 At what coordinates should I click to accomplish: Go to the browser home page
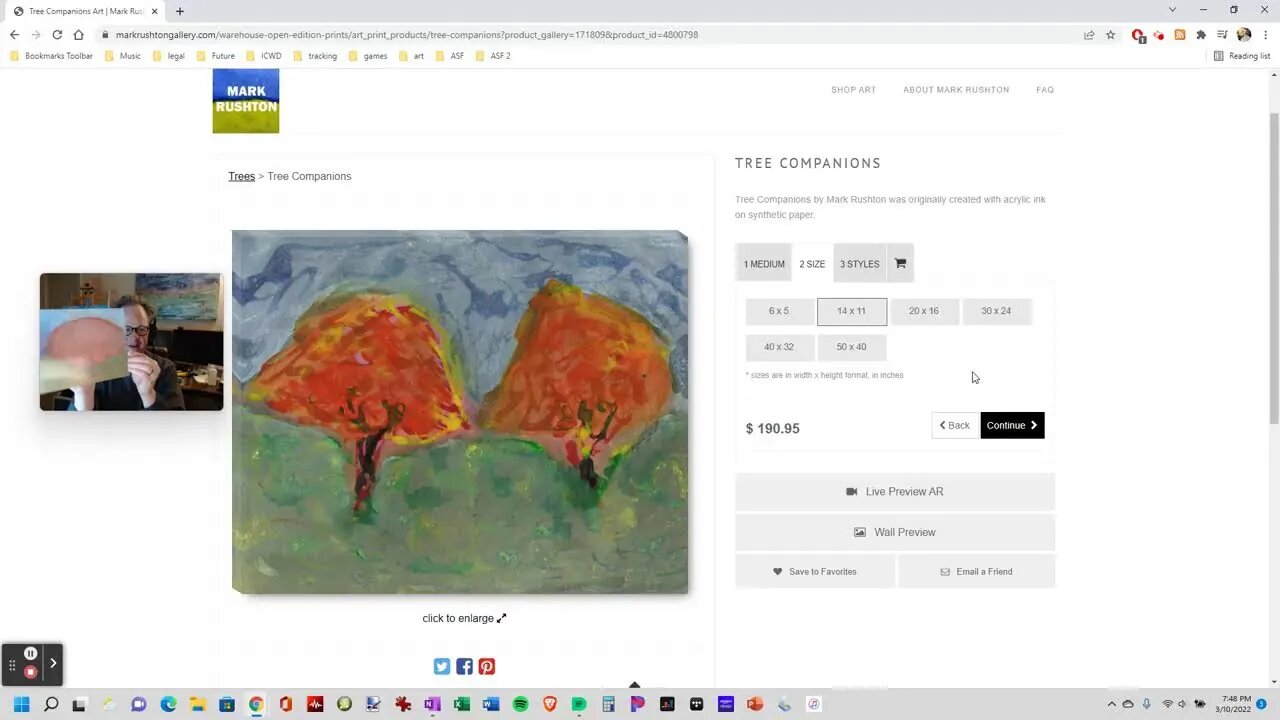click(x=79, y=35)
